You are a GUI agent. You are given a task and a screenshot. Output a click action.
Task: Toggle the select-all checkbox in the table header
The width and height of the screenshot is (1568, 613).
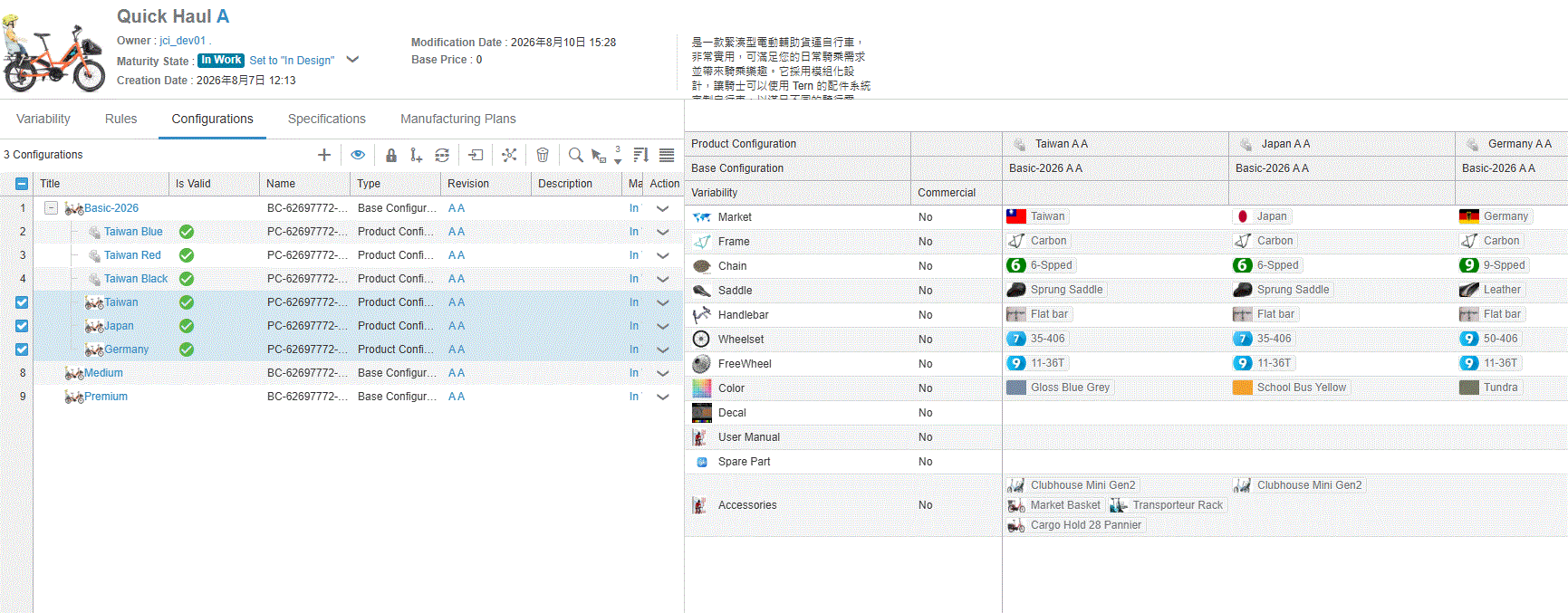(22, 184)
